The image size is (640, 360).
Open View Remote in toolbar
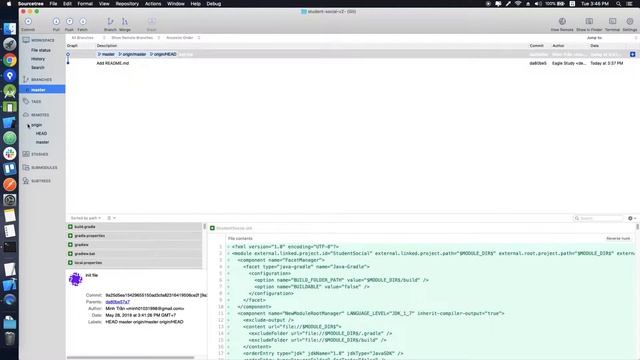[562, 21]
